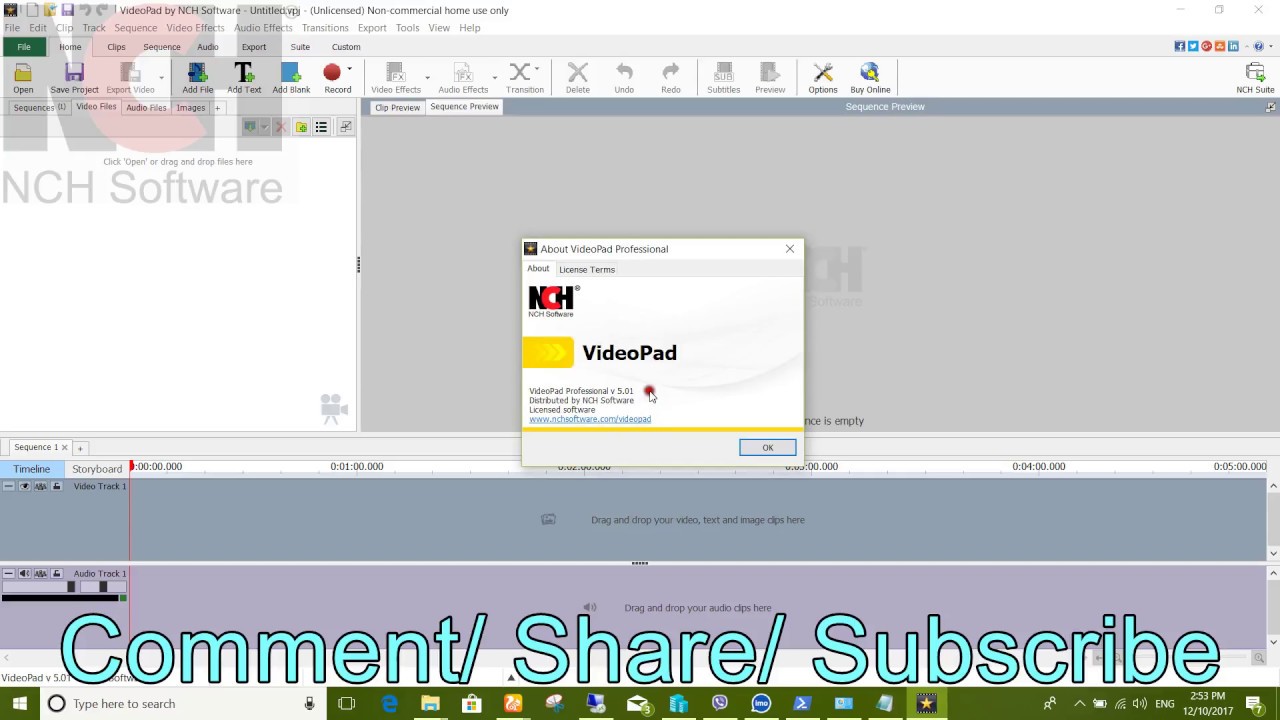Open the bin import dropdown arrow
The height and width of the screenshot is (720, 1280).
[264, 127]
